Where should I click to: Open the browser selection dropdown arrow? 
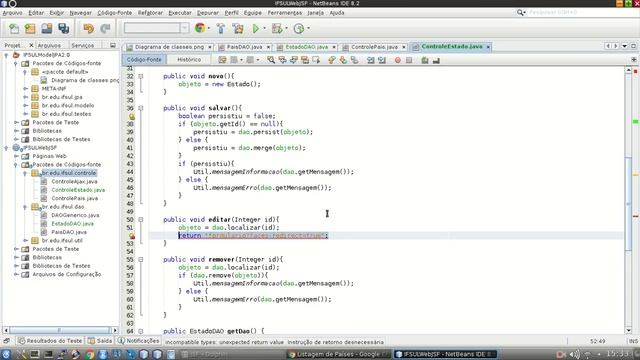coord(209,28)
